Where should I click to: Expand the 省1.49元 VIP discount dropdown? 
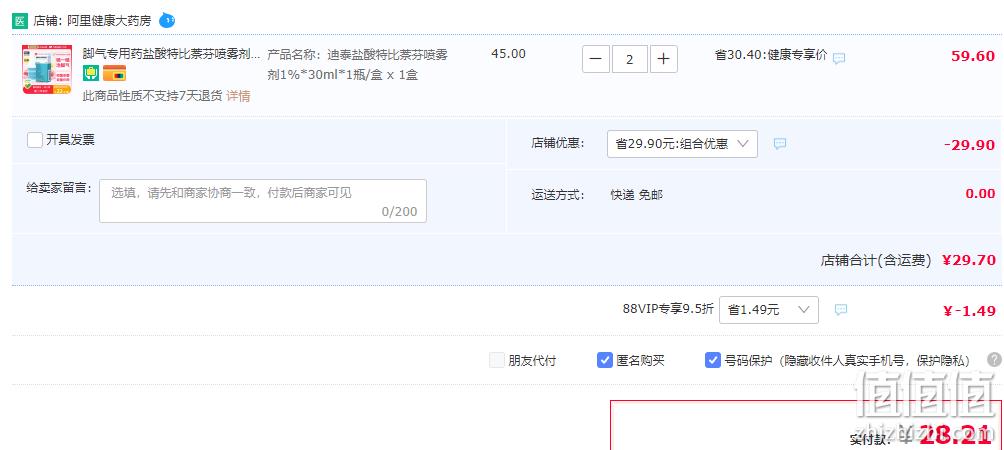[768, 310]
